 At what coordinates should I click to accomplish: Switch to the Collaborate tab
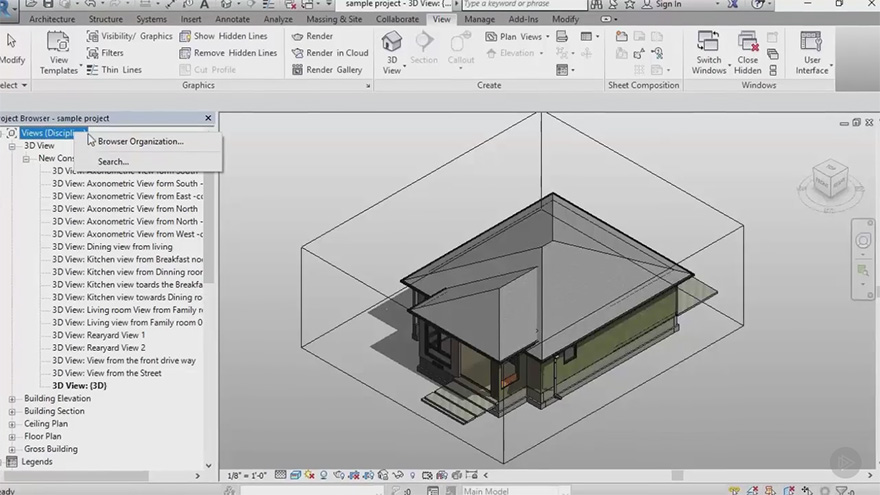click(397, 19)
